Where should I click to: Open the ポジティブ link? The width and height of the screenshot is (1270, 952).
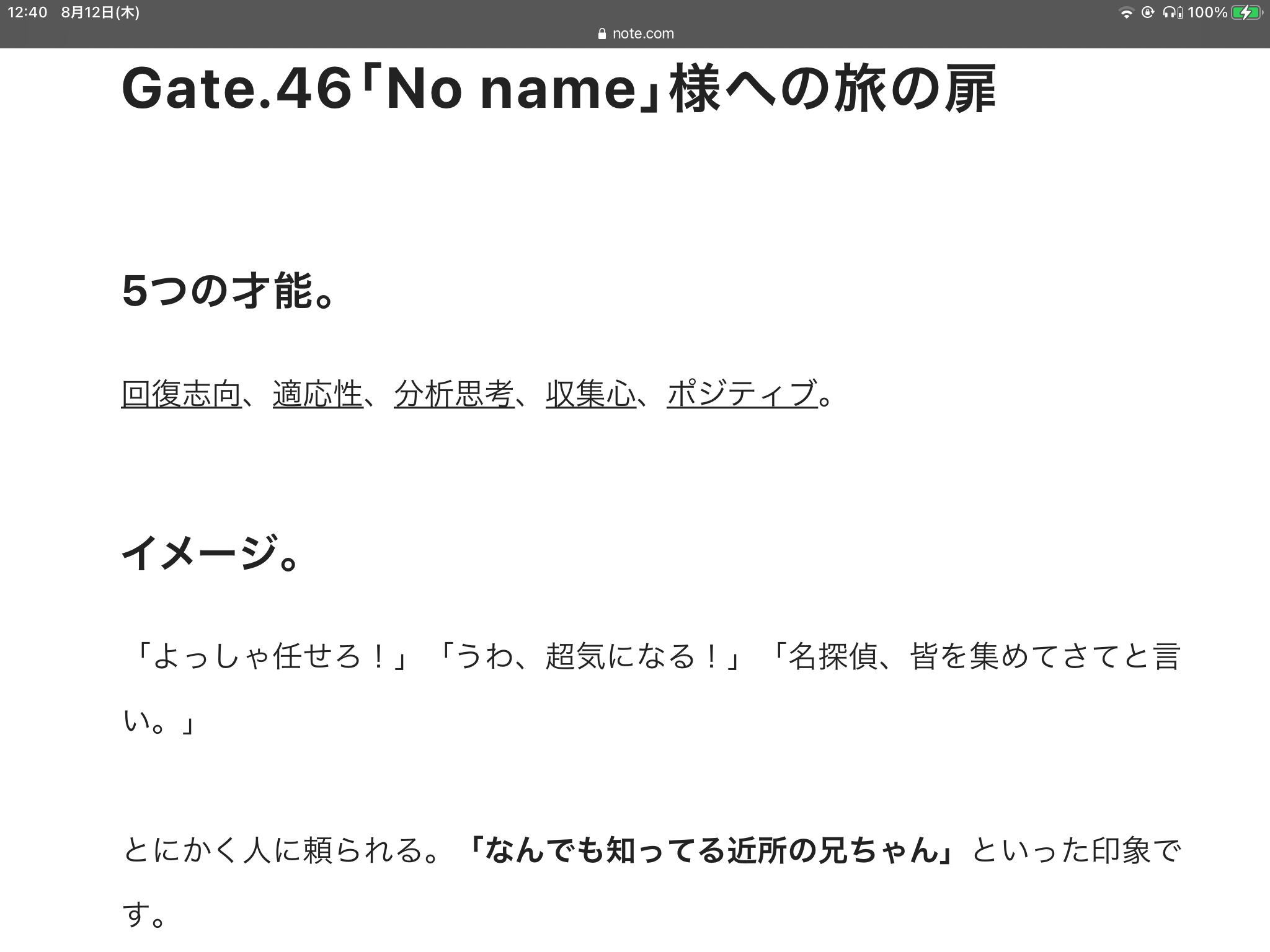(742, 394)
